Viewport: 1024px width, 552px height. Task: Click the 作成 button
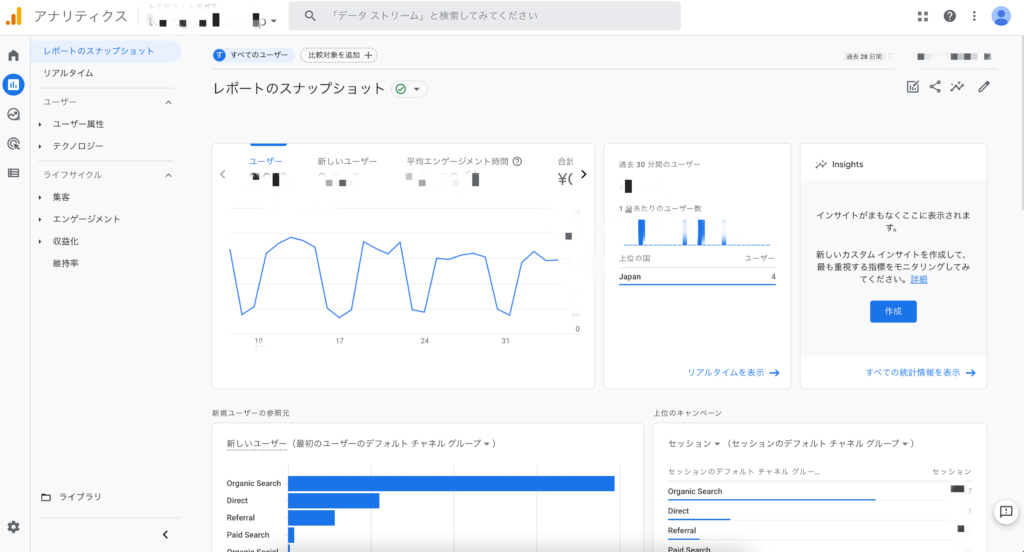(x=893, y=312)
